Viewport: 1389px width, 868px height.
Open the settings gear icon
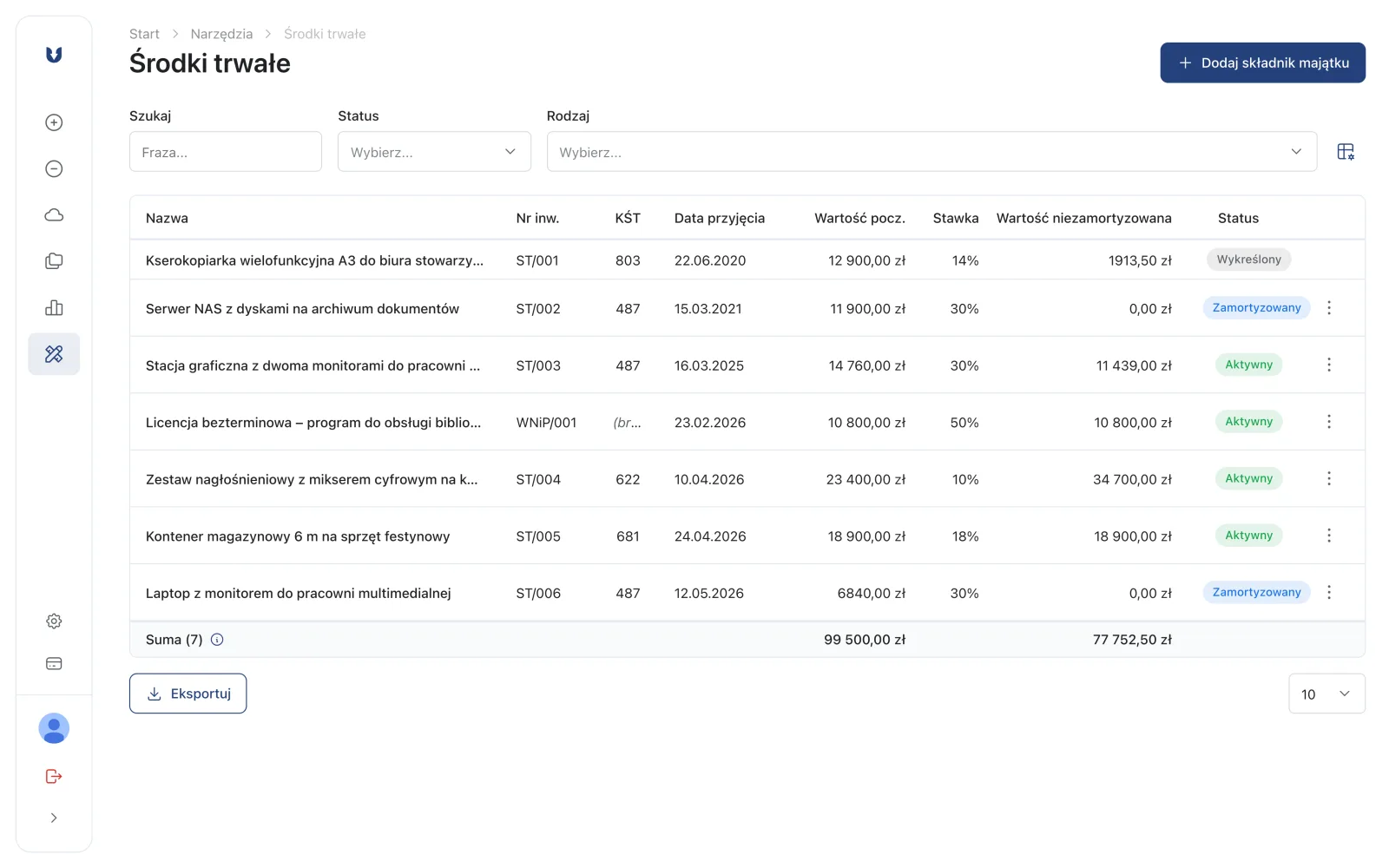point(54,621)
